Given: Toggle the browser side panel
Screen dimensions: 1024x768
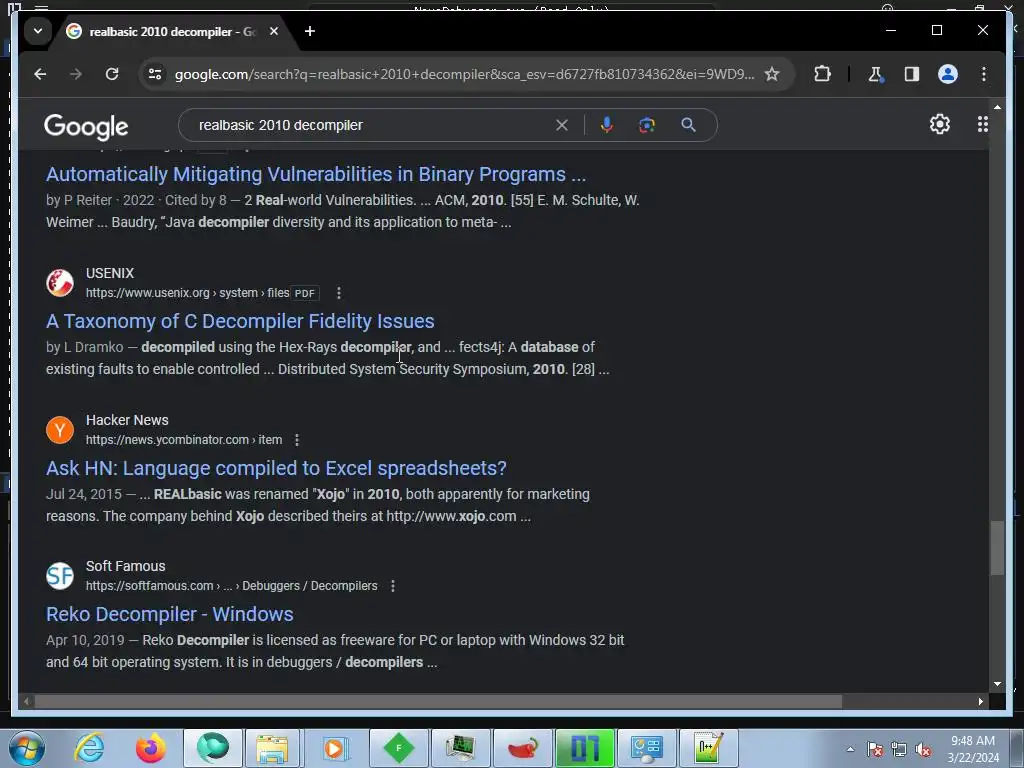Looking at the screenshot, I should [x=912, y=74].
